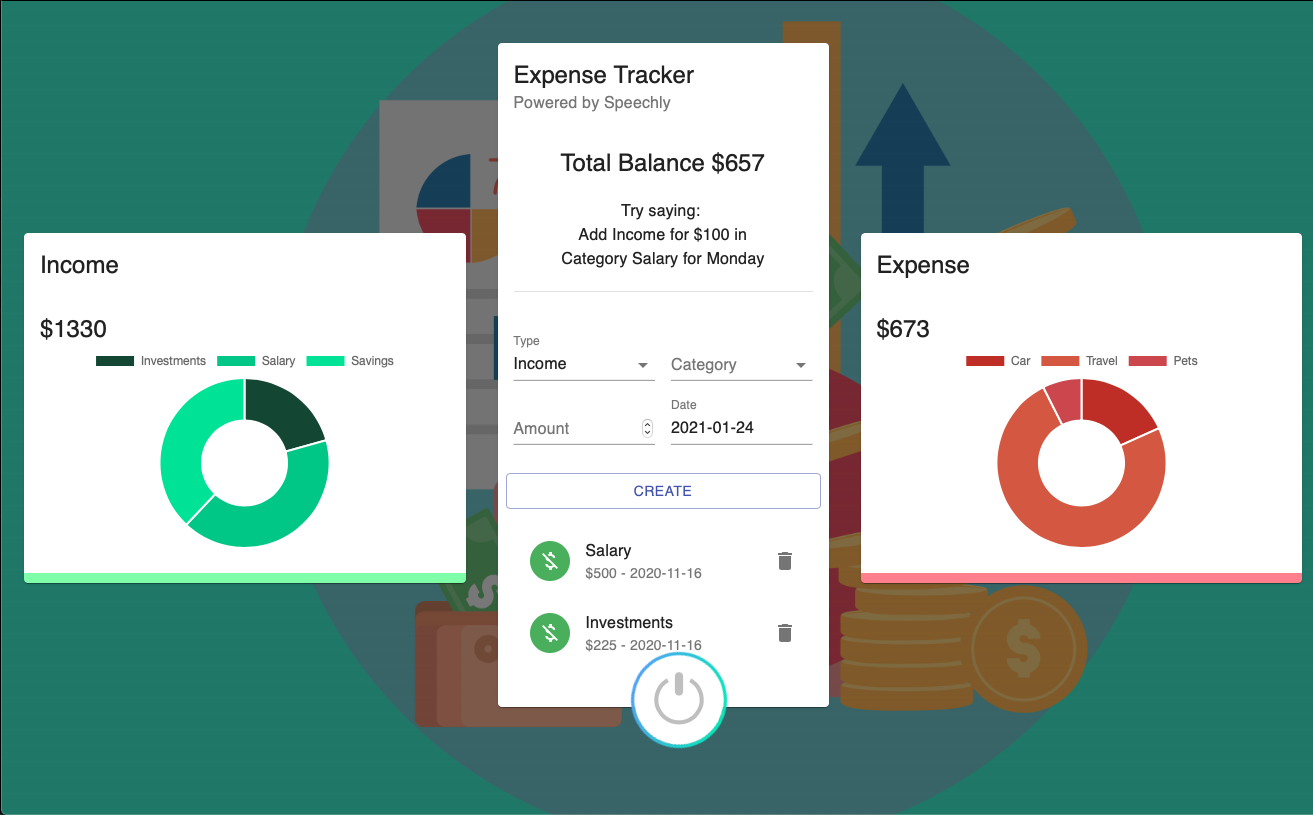The height and width of the screenshot is (815, 1313).
Task: Click the CREATE button
Action: [663, 491]
